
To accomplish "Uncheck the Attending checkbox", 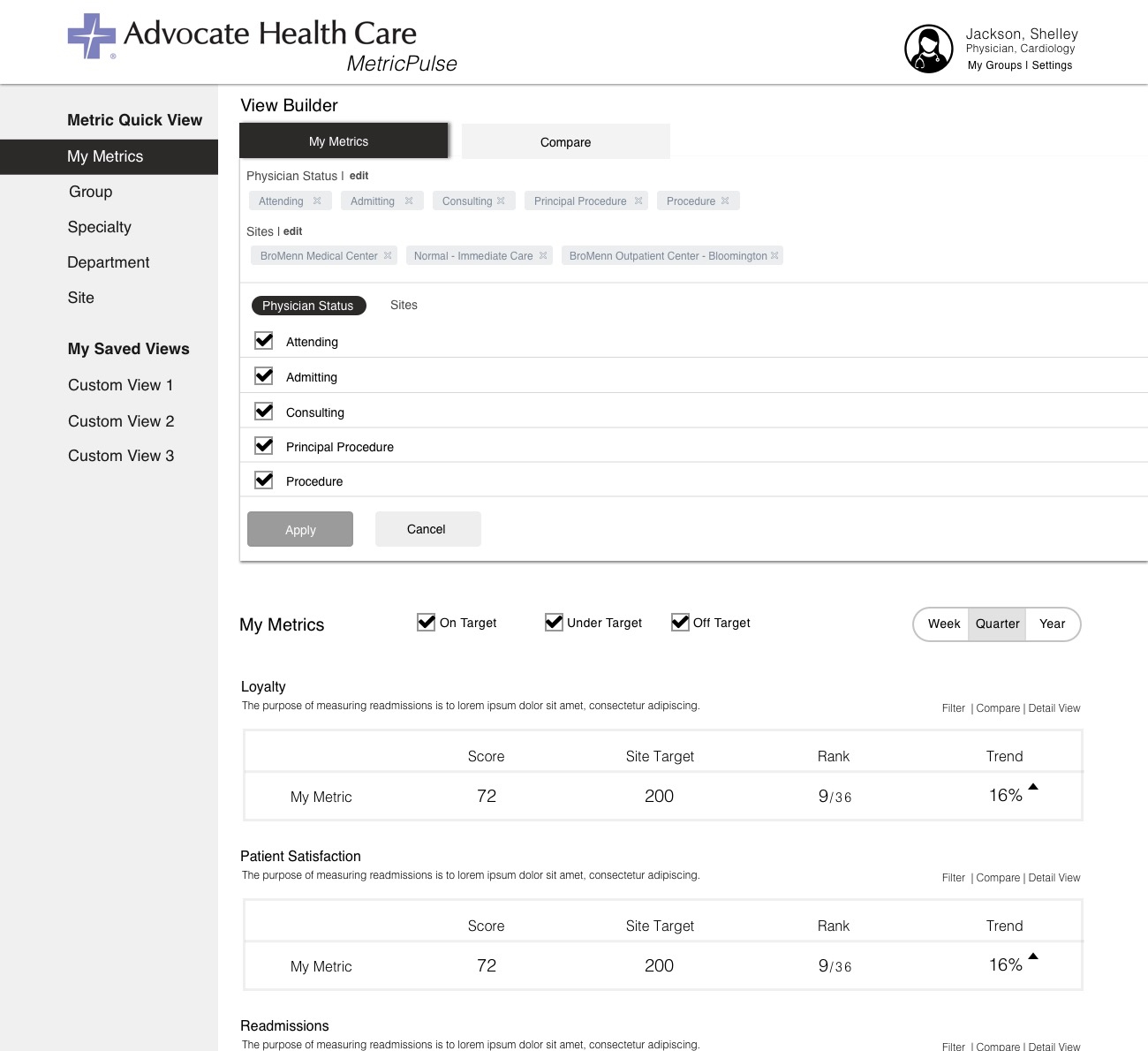I will (x=263, y=341).
